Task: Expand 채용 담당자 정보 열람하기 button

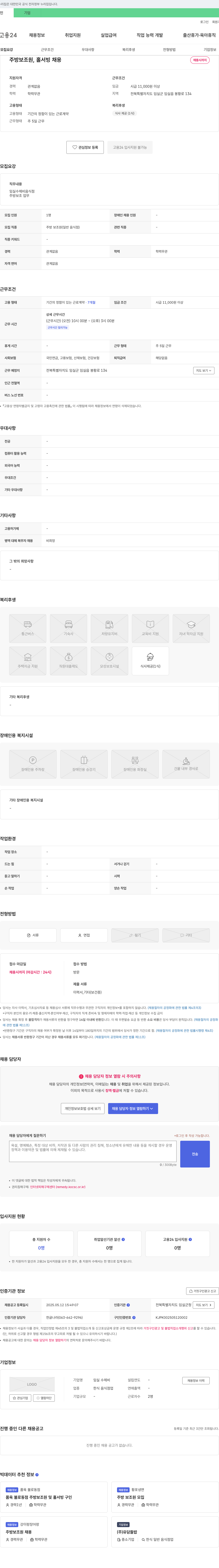Action: tap(133, 1109)
